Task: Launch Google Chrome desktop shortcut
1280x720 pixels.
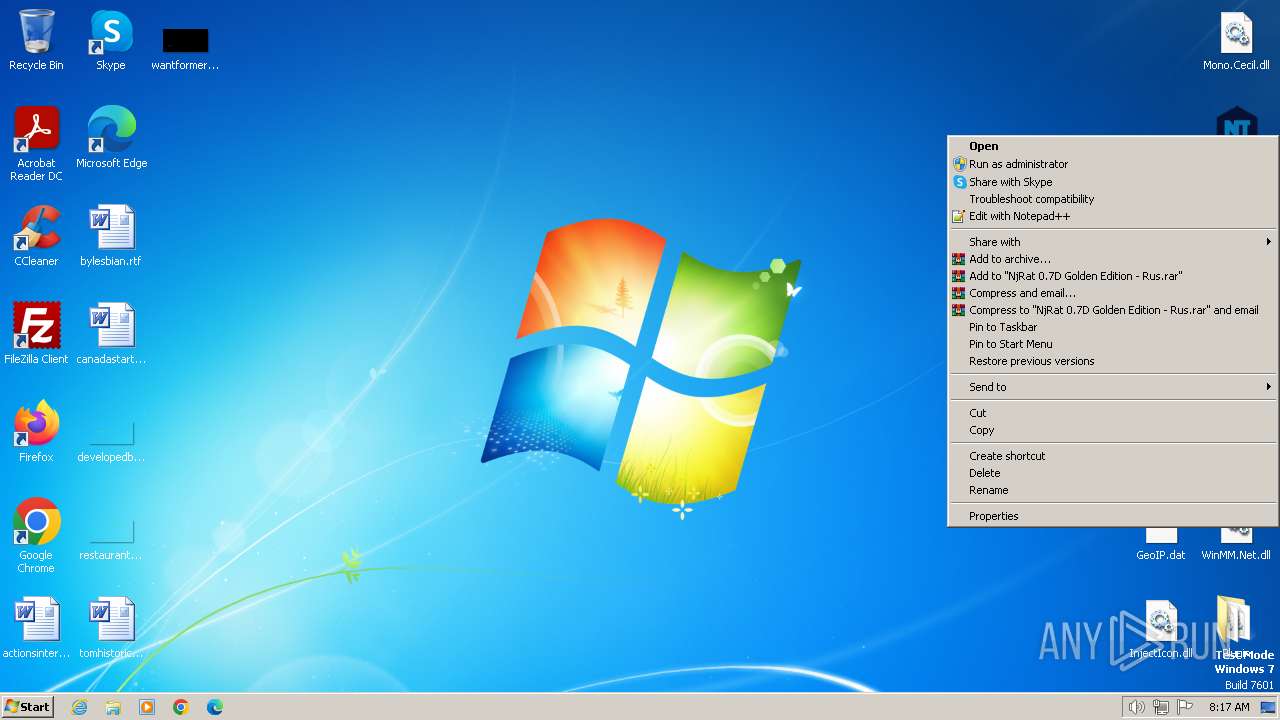Action: 36,536
